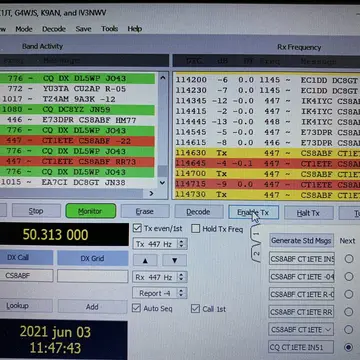The width and height of the screenshot is (360, 360).
Task: Select yellow Tx row at 114630
Action: [267, 153]
